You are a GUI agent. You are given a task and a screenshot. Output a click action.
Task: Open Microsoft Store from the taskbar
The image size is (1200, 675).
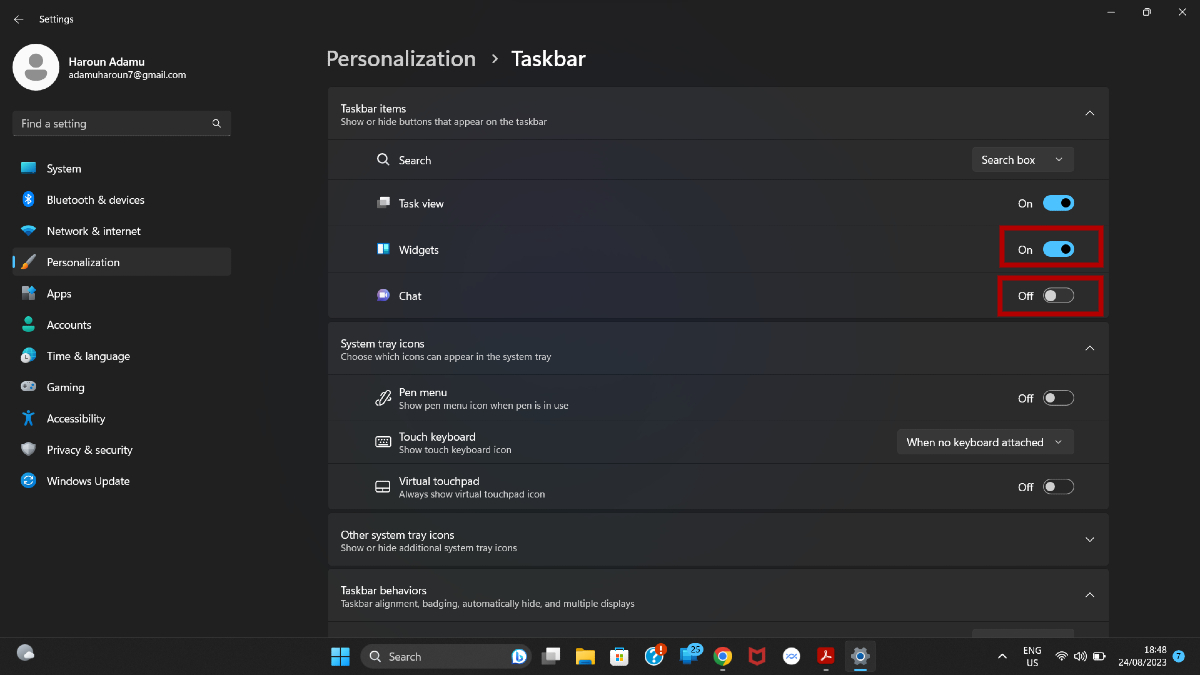click(620, 656)
